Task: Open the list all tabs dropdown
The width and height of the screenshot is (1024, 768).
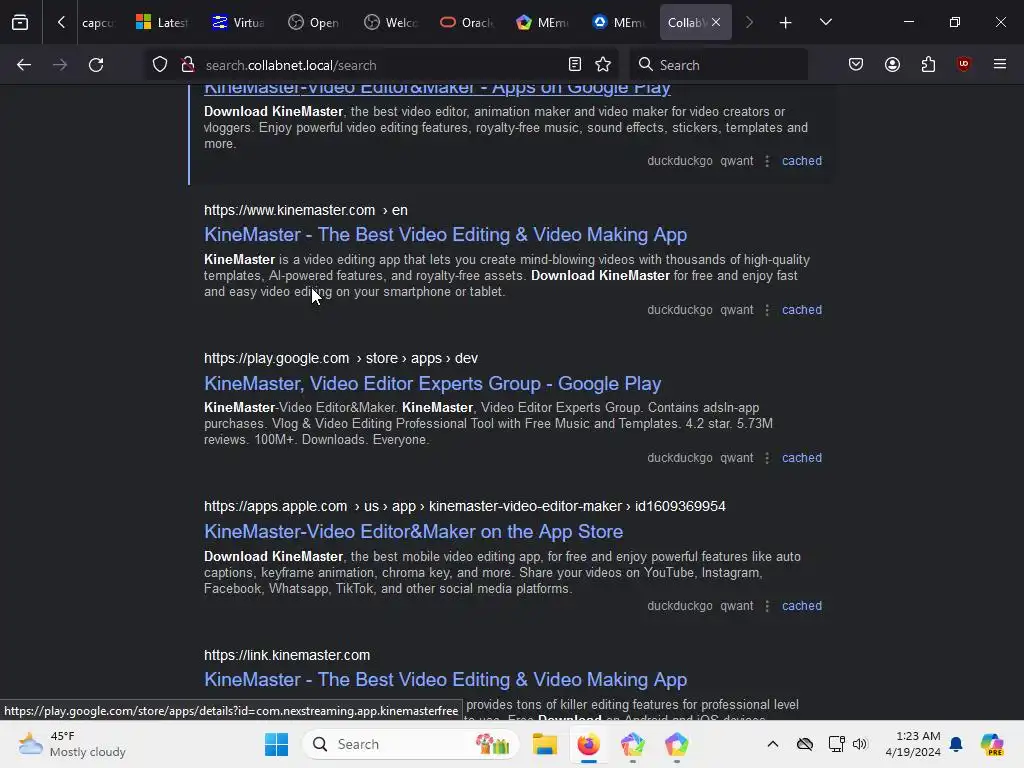Action: point(825,22)
